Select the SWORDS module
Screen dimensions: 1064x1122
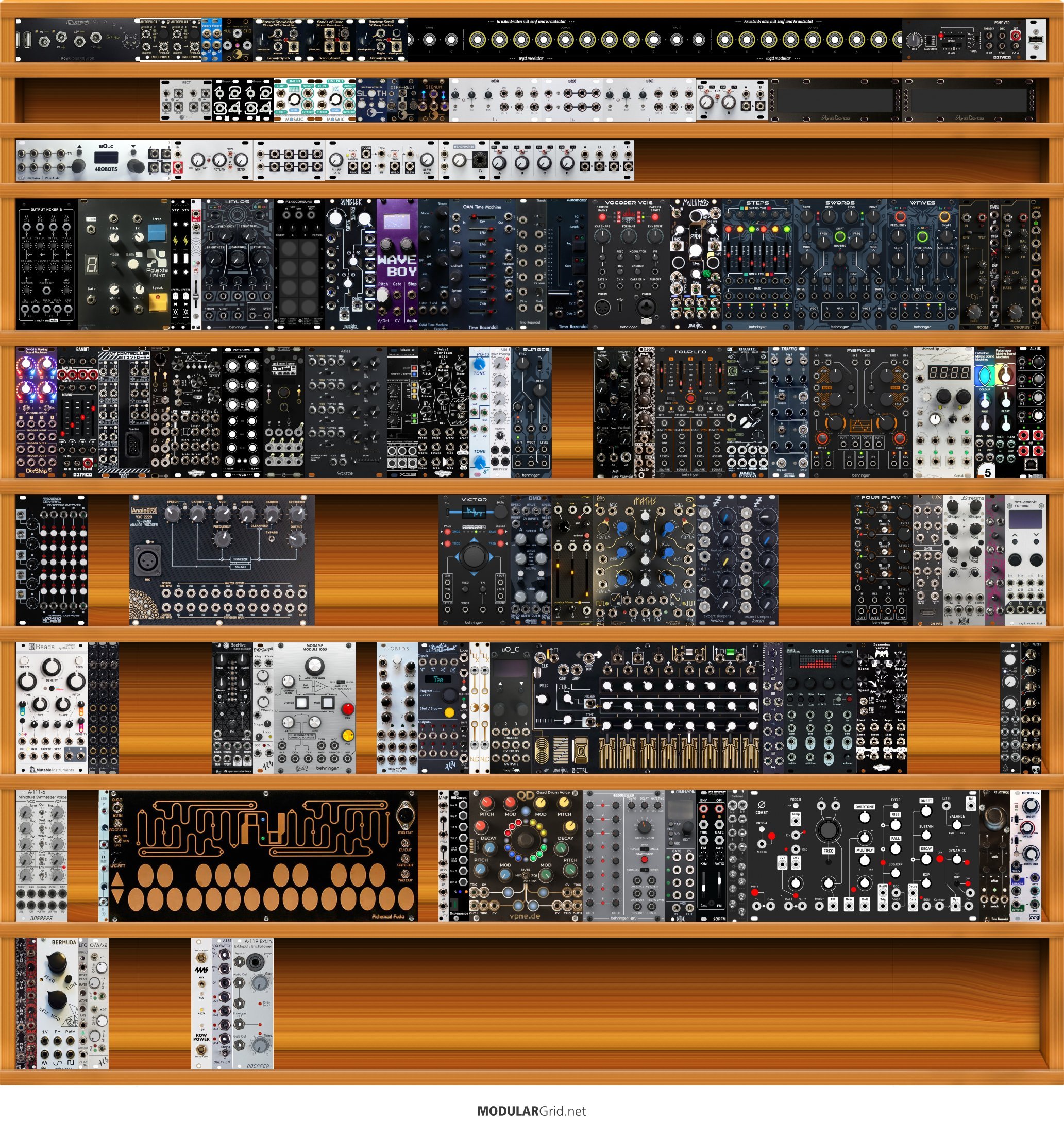(840, 264)
